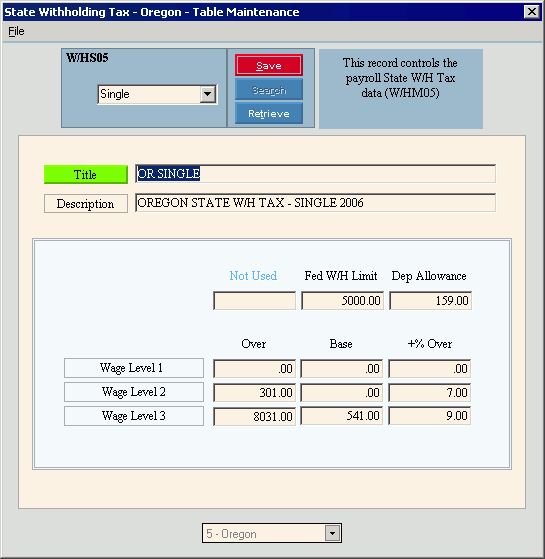Click the green Title label button
545x559 pixels.
(x=86, y=174)
